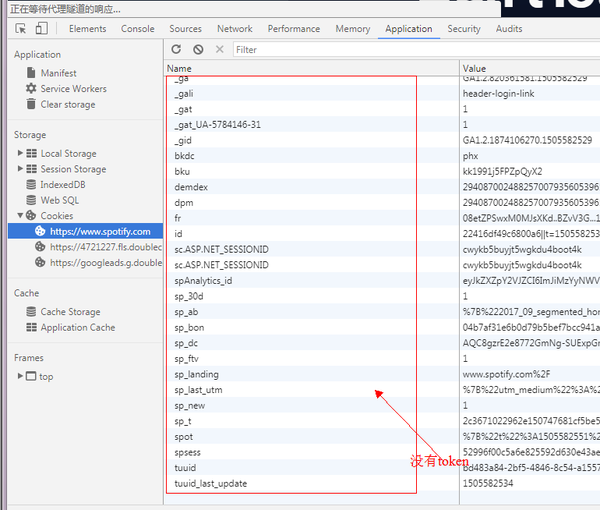Open Cache Storage entry
Viewport: 600px width, 510px height.
[x=70, y=312]
